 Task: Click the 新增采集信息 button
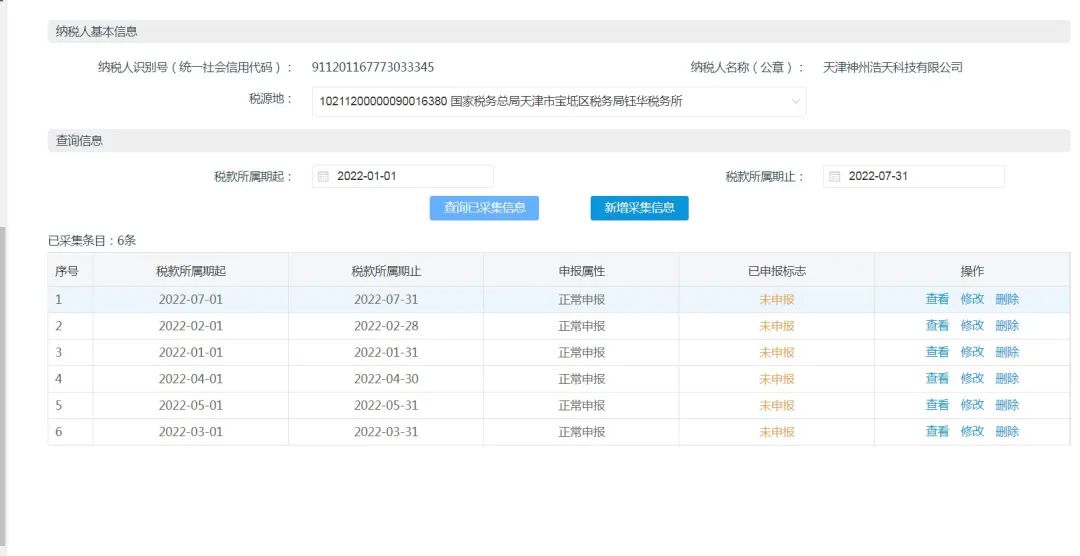point(639,207)
